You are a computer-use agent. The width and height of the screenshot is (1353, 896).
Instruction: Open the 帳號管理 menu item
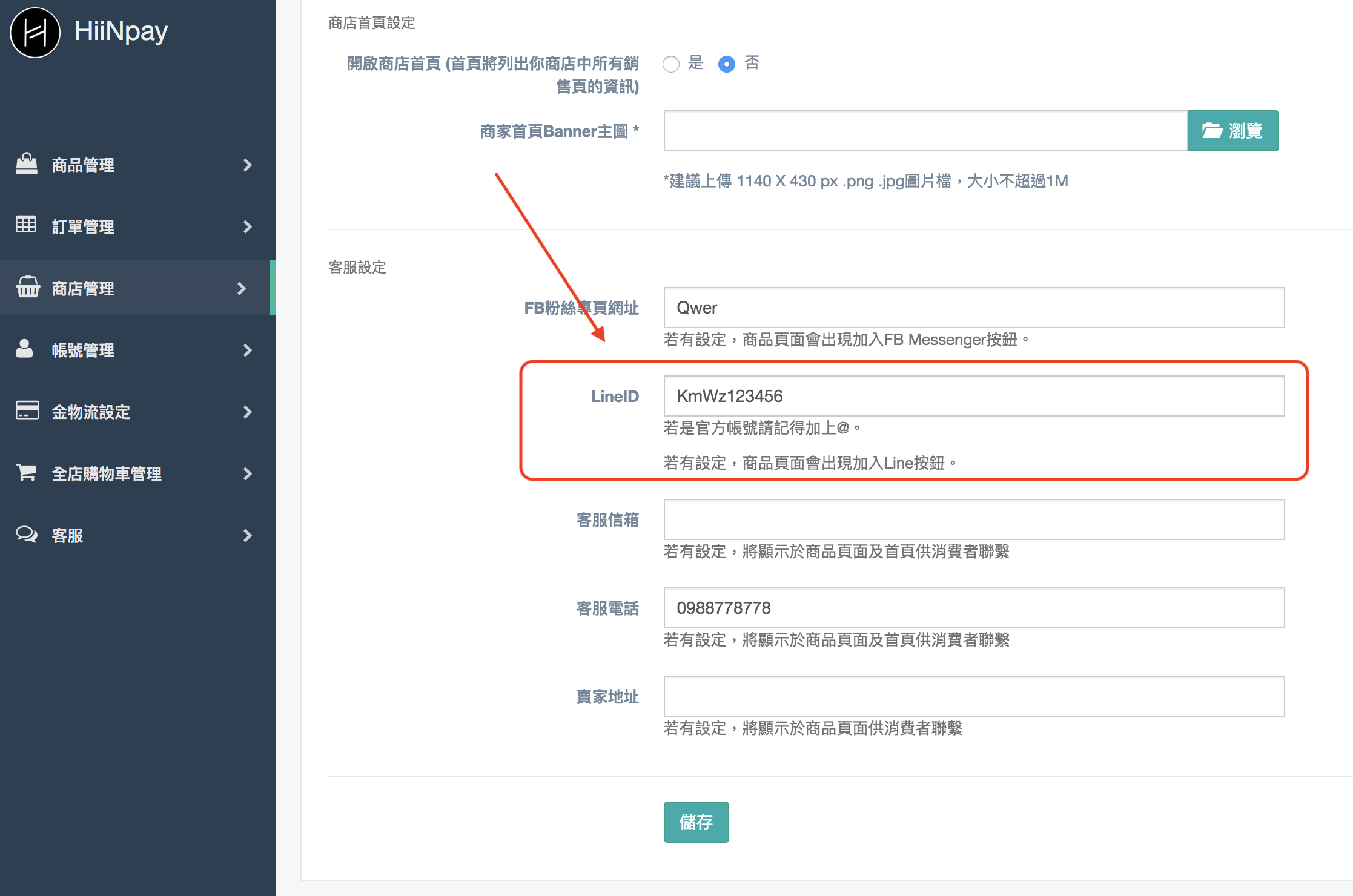tap(138, 350)
